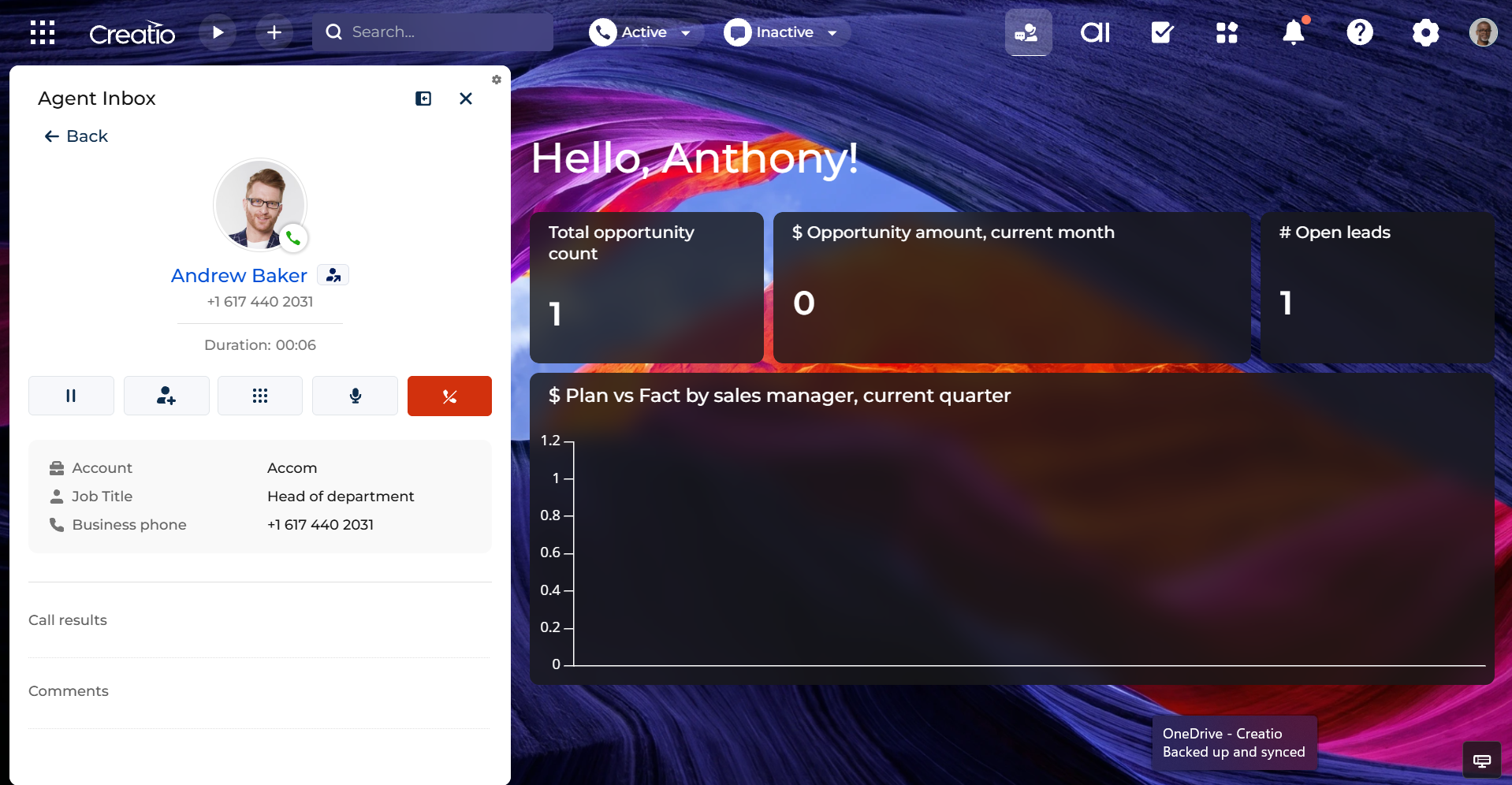Toggle the Agent Inbox communication panel
1512x785 pixels.
pos(1028,32)
